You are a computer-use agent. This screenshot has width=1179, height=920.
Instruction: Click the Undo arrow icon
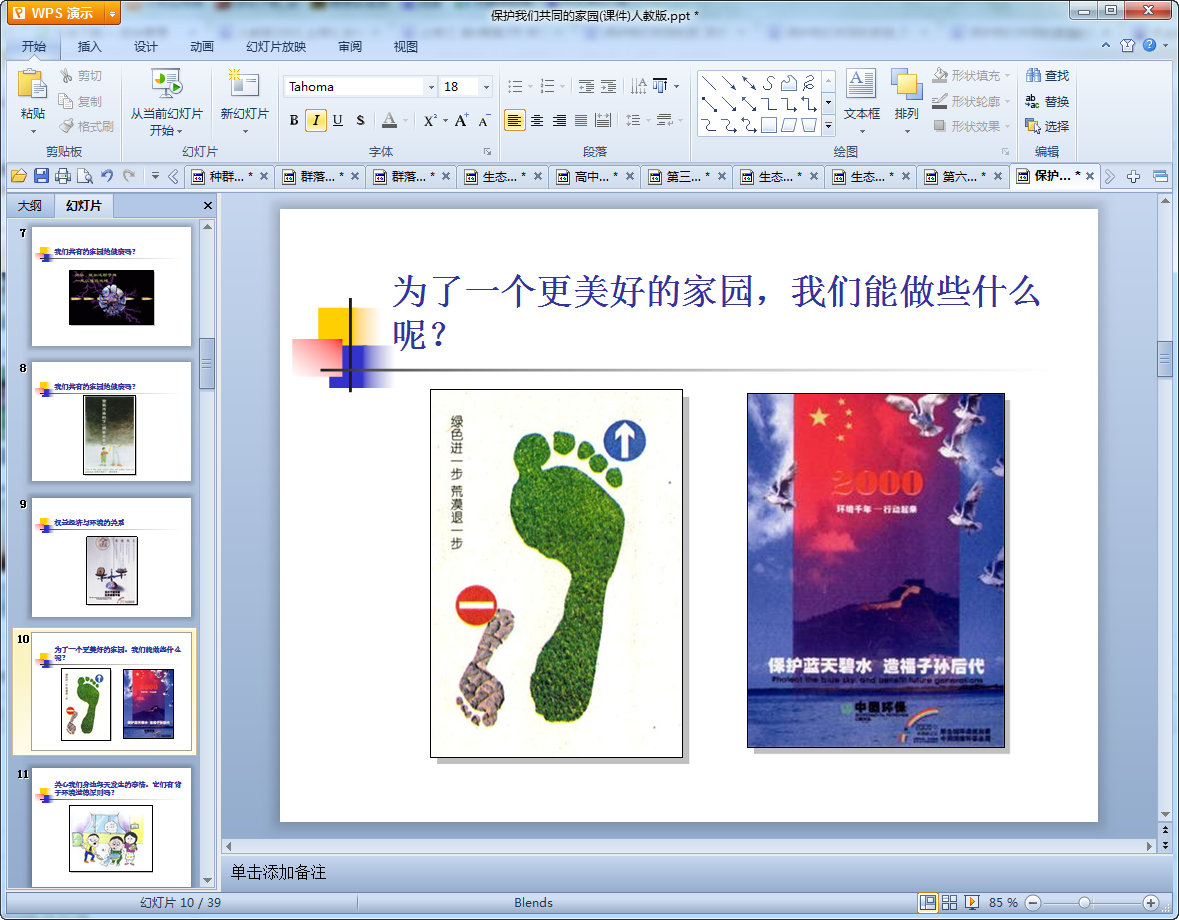[107, 176]
